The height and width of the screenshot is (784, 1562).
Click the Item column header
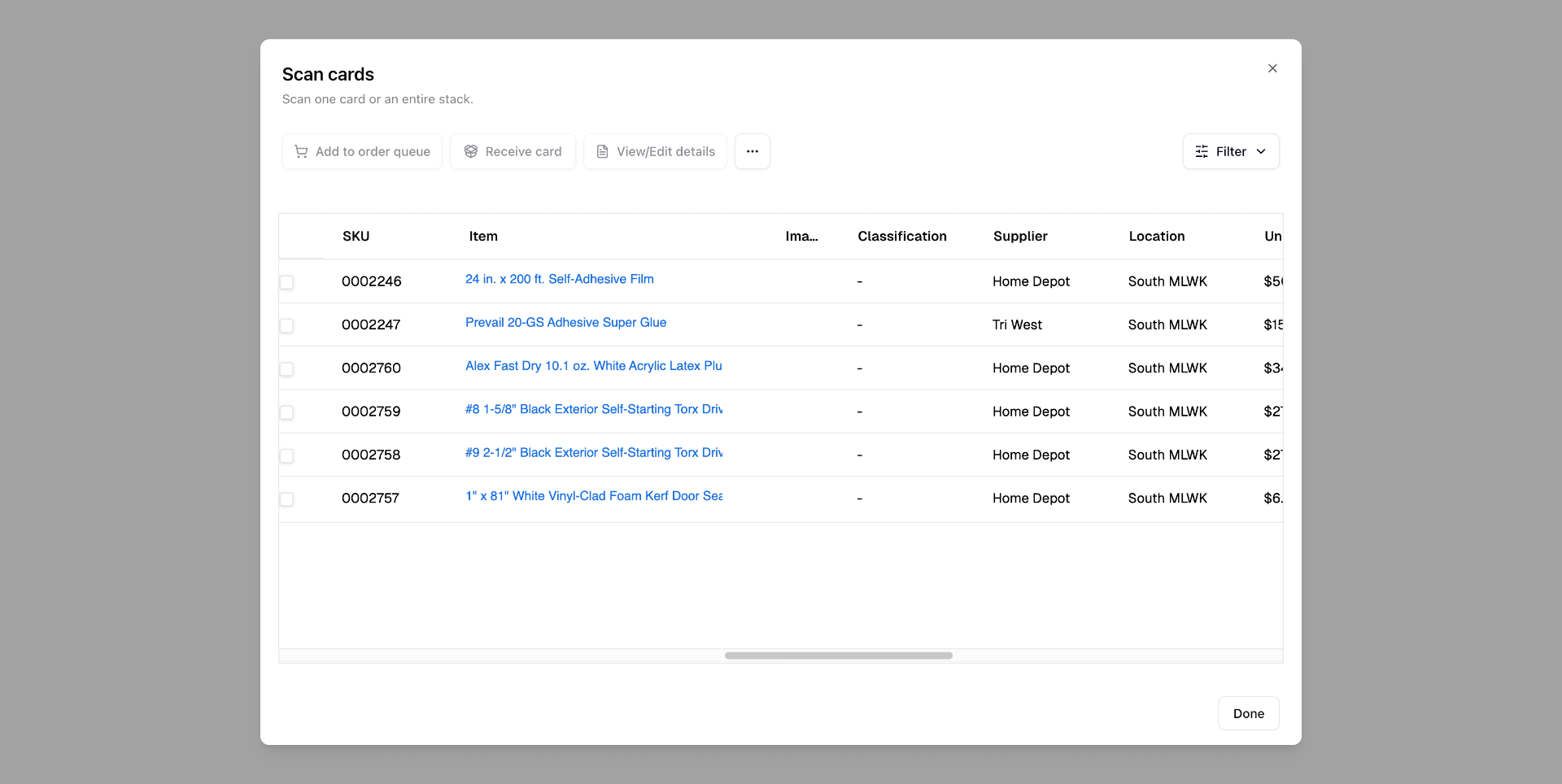tap(483, 236)
